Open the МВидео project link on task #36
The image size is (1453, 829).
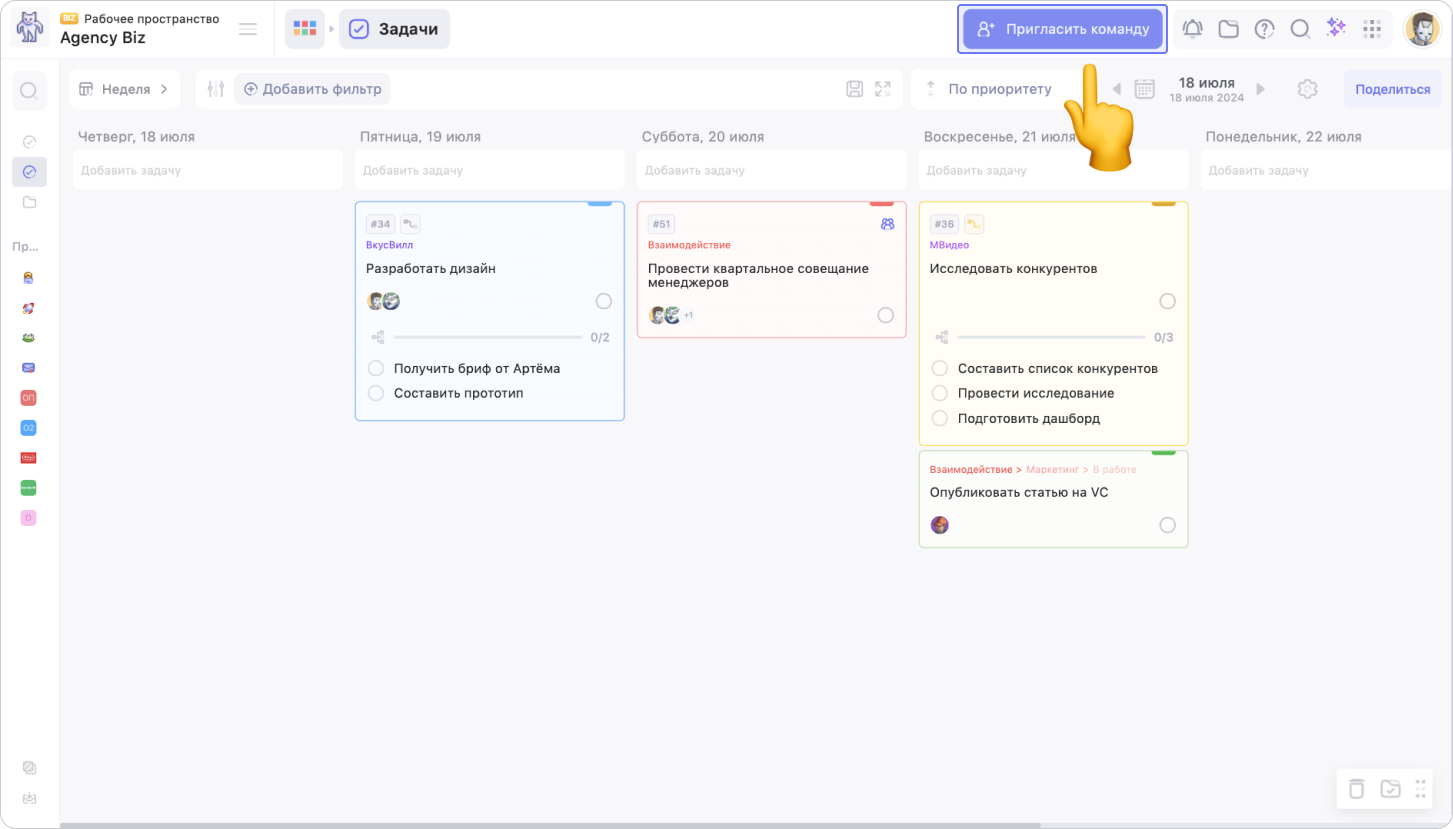(949, 245)
